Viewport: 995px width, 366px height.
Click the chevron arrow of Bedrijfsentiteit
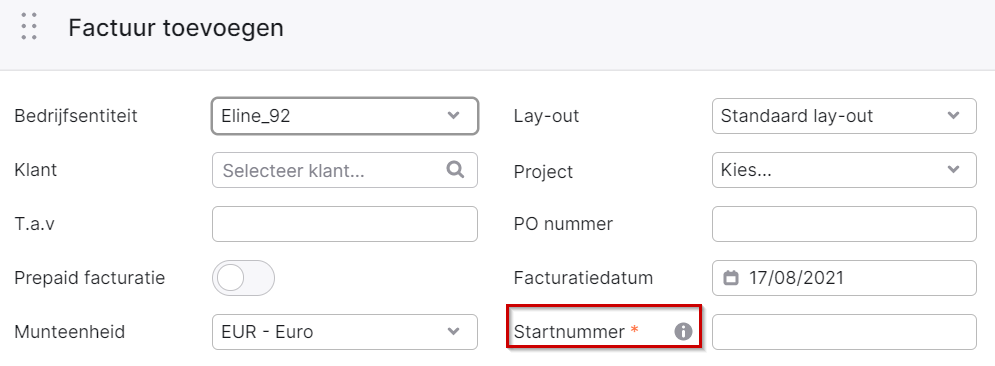tap(453, 115)
